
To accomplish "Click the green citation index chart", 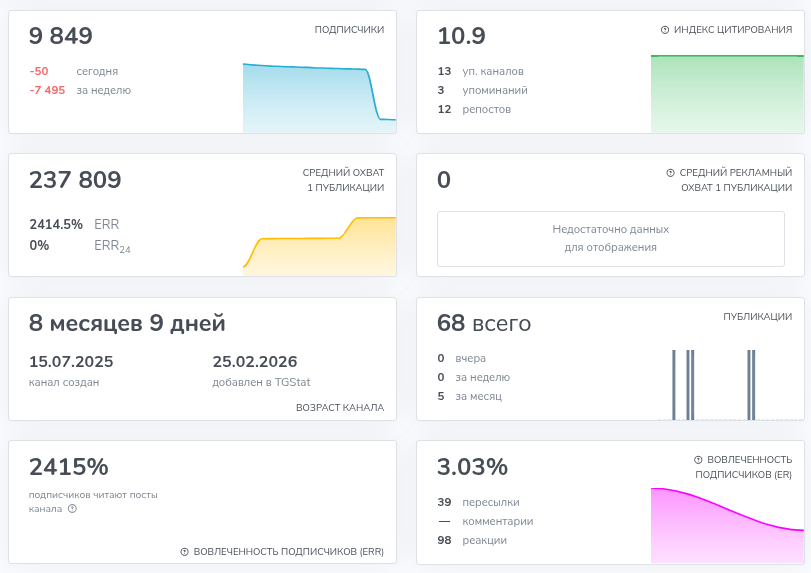I will pyautogui.click(x=727, y=94).
